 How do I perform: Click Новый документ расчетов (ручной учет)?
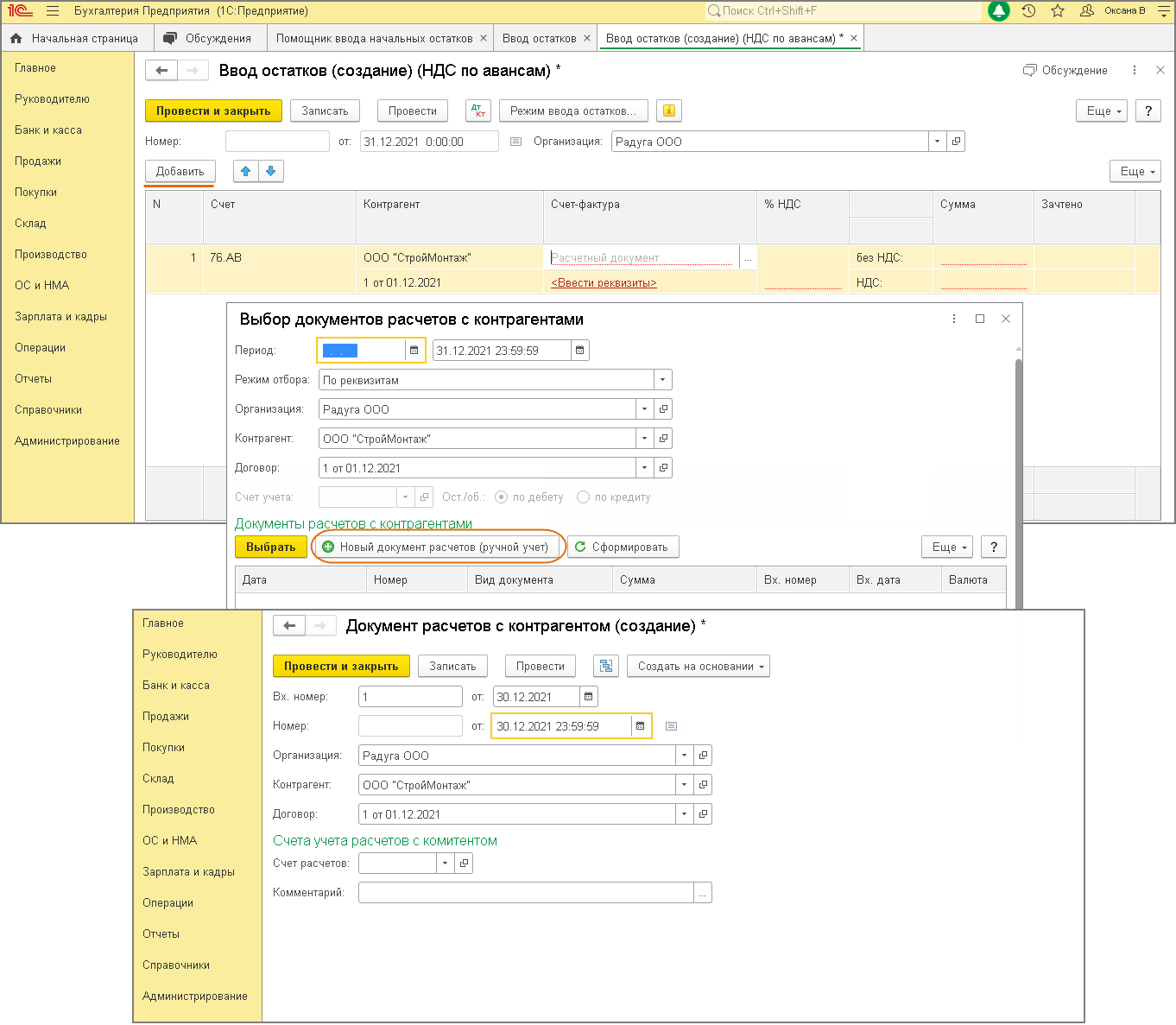pos(437,547)
